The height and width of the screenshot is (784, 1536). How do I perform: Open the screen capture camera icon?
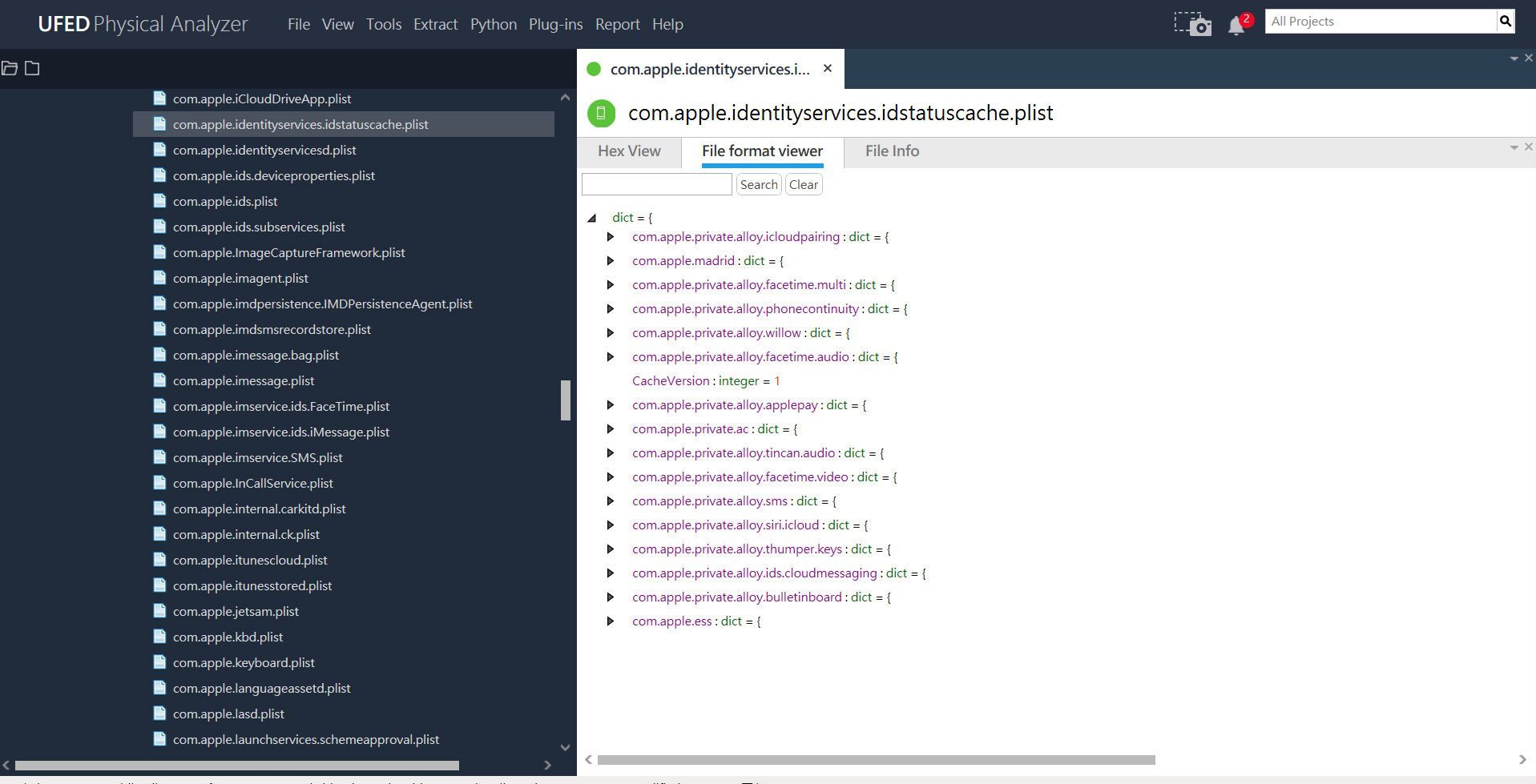pos(1192,24)
